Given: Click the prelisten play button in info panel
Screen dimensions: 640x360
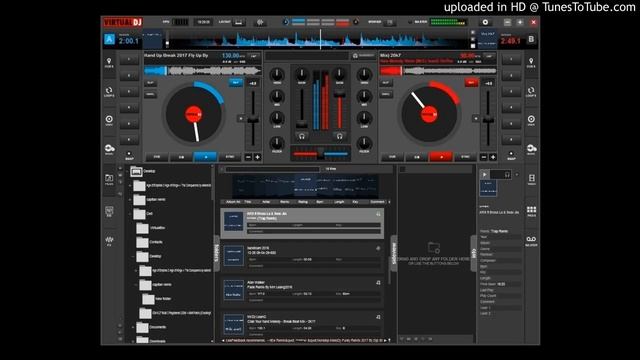Looking at the screenshot, I should 484,175.
